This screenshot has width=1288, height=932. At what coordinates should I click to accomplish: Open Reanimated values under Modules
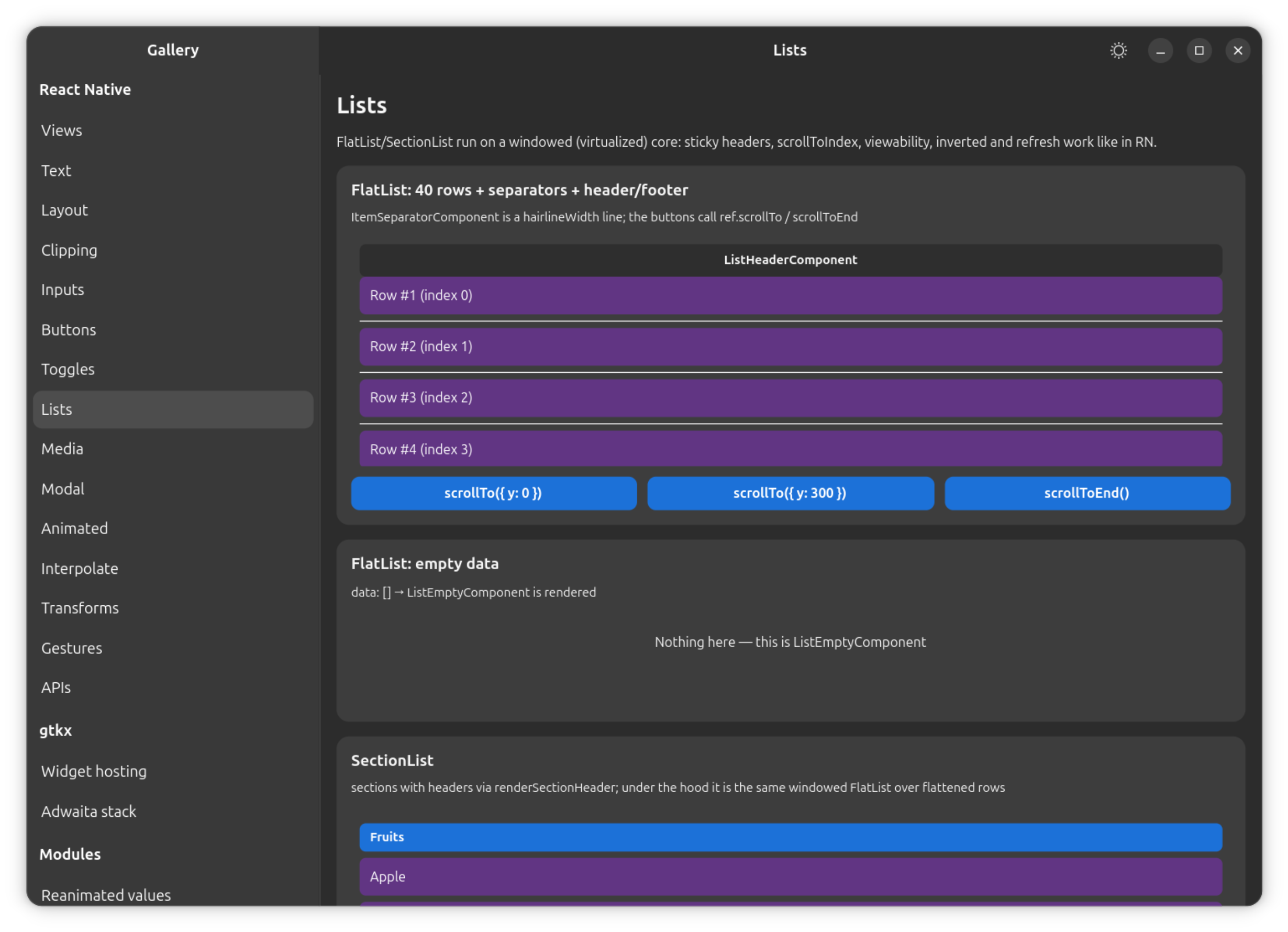coord(173,894)
